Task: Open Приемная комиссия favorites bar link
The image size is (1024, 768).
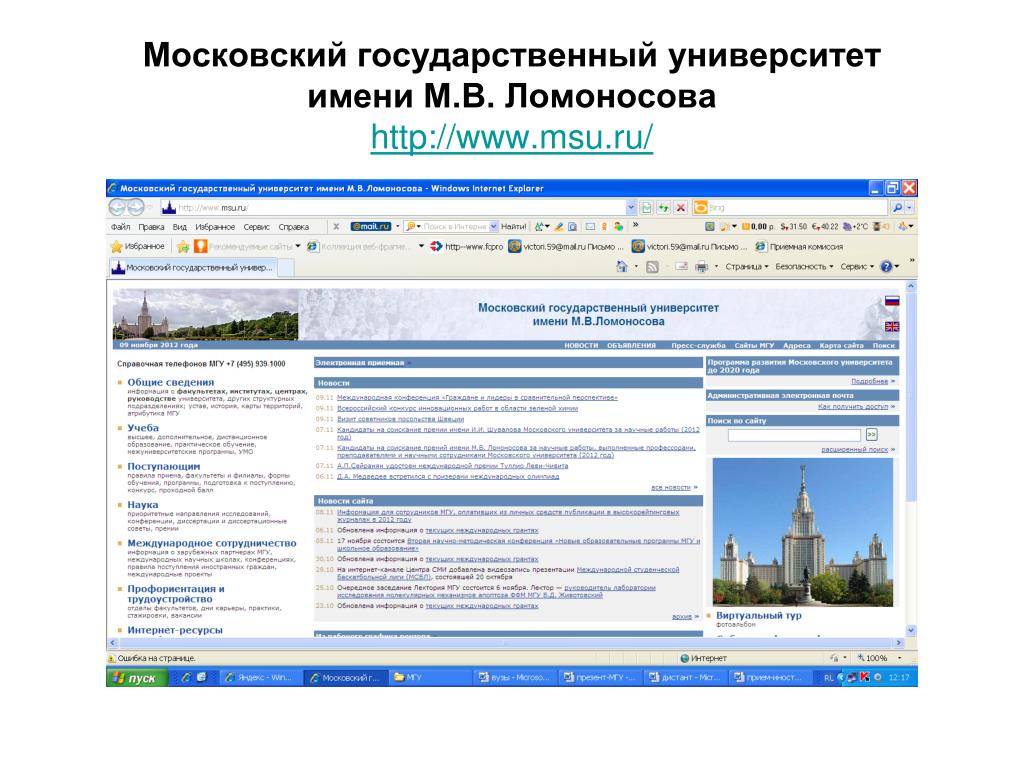Action: pyautogui.click(x=799, y=246)
